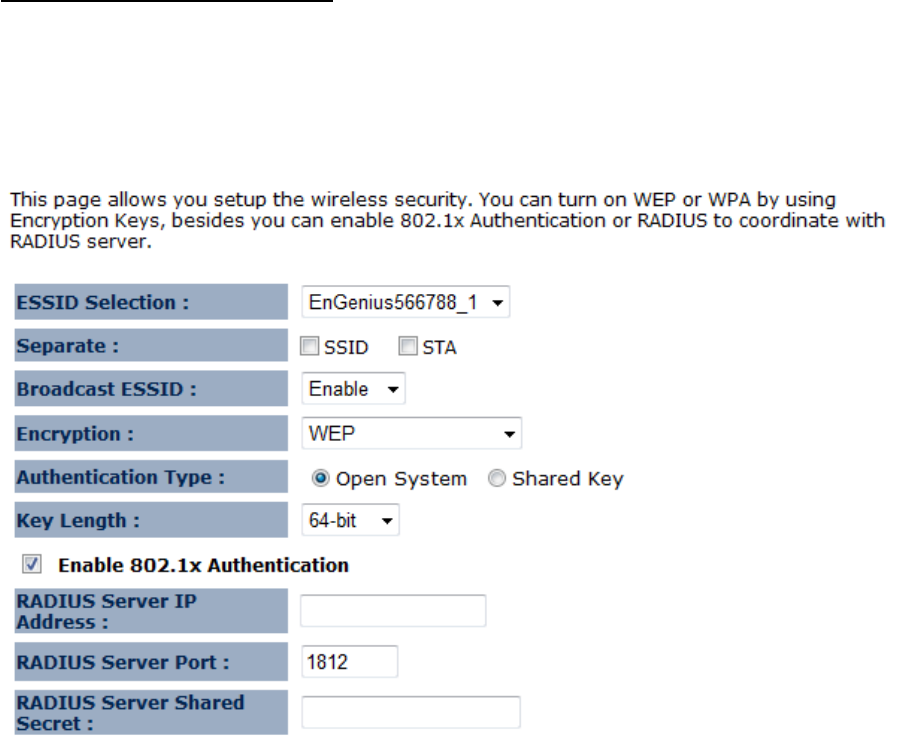Click the Shared Key label text
The height and width of the screenshot is (738, 908).
pos(567,479)
